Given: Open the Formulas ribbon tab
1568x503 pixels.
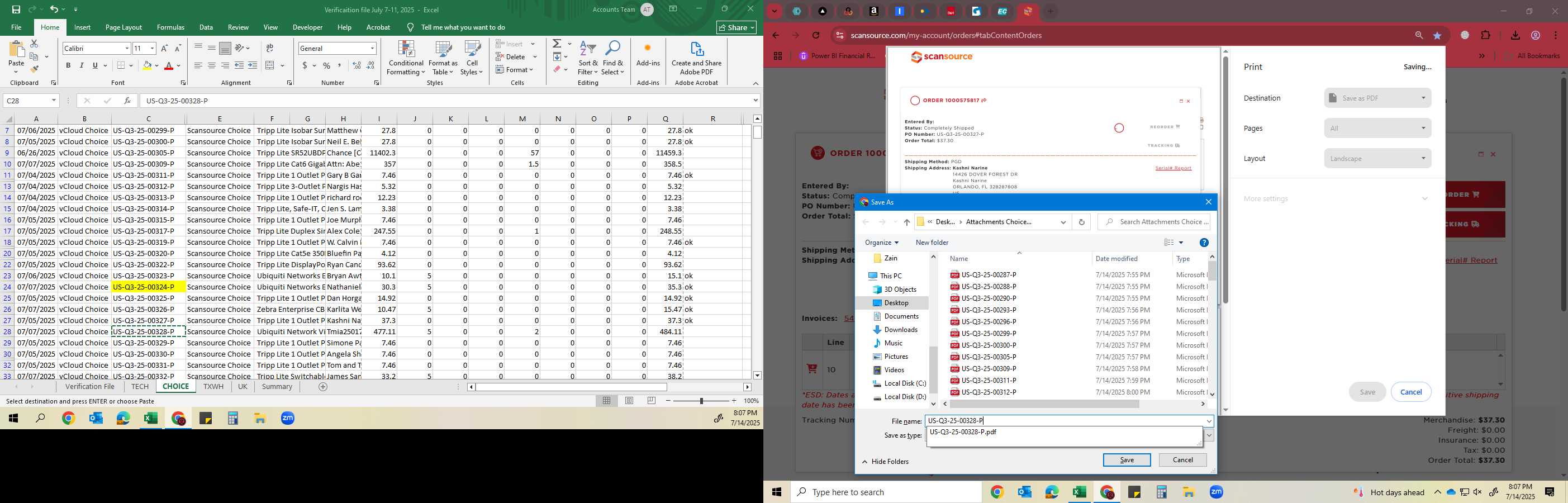Looking at the screenshot, I should (x=170, y=27).
